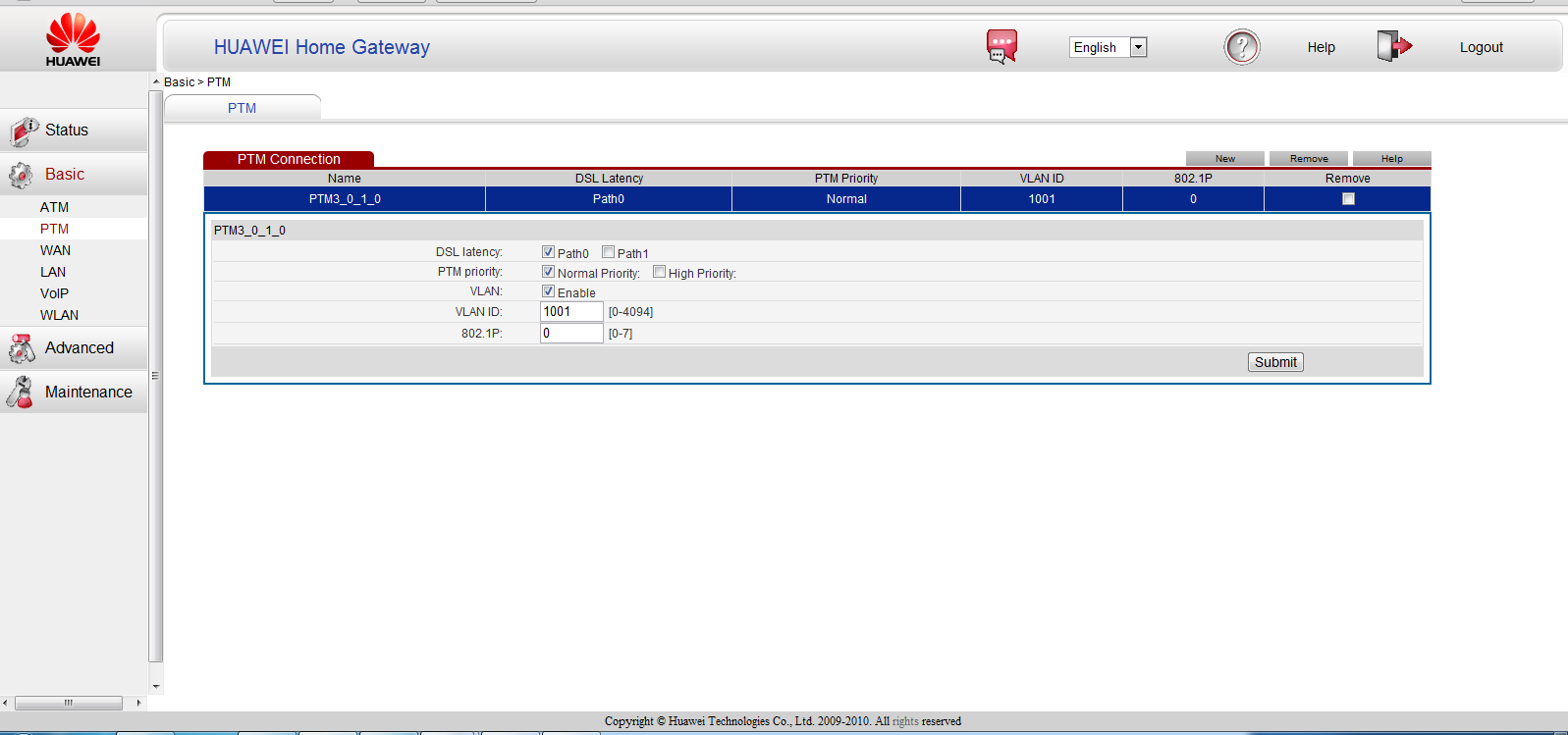Image resolution: width=1568 pixels, height=735 pixels.
Task: Go to the LAN page
Action: point(53,272)
